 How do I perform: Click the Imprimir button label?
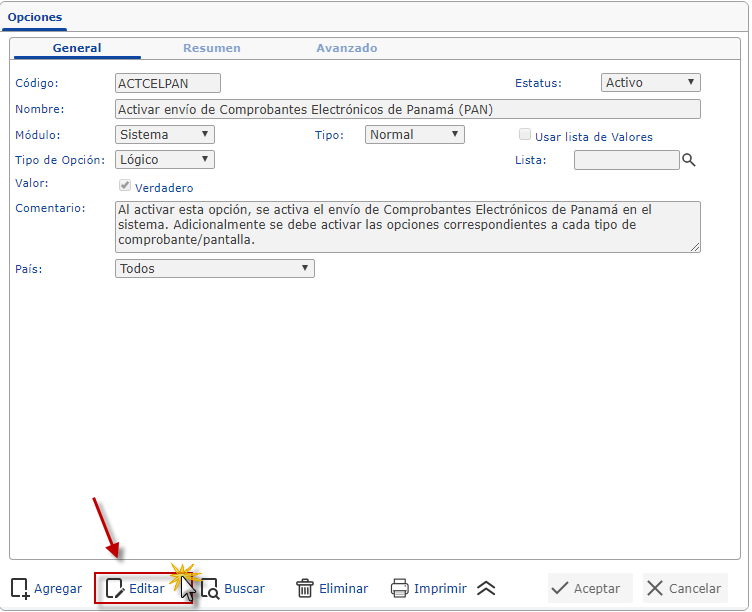point(440,588)
